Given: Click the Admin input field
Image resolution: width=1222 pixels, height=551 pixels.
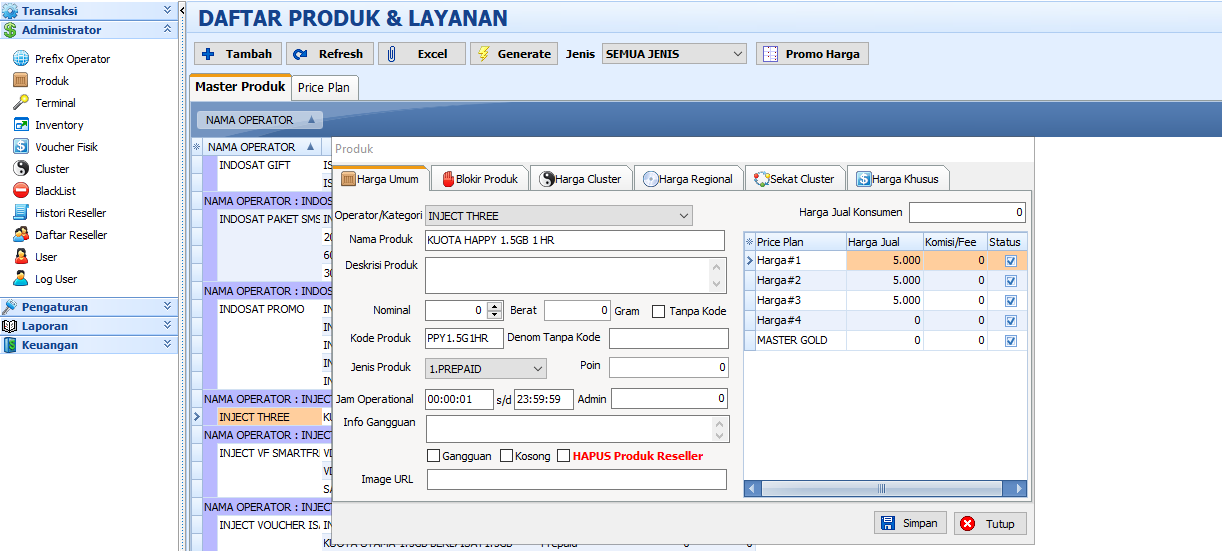Looking at the screenshot, I should (670, 399).
